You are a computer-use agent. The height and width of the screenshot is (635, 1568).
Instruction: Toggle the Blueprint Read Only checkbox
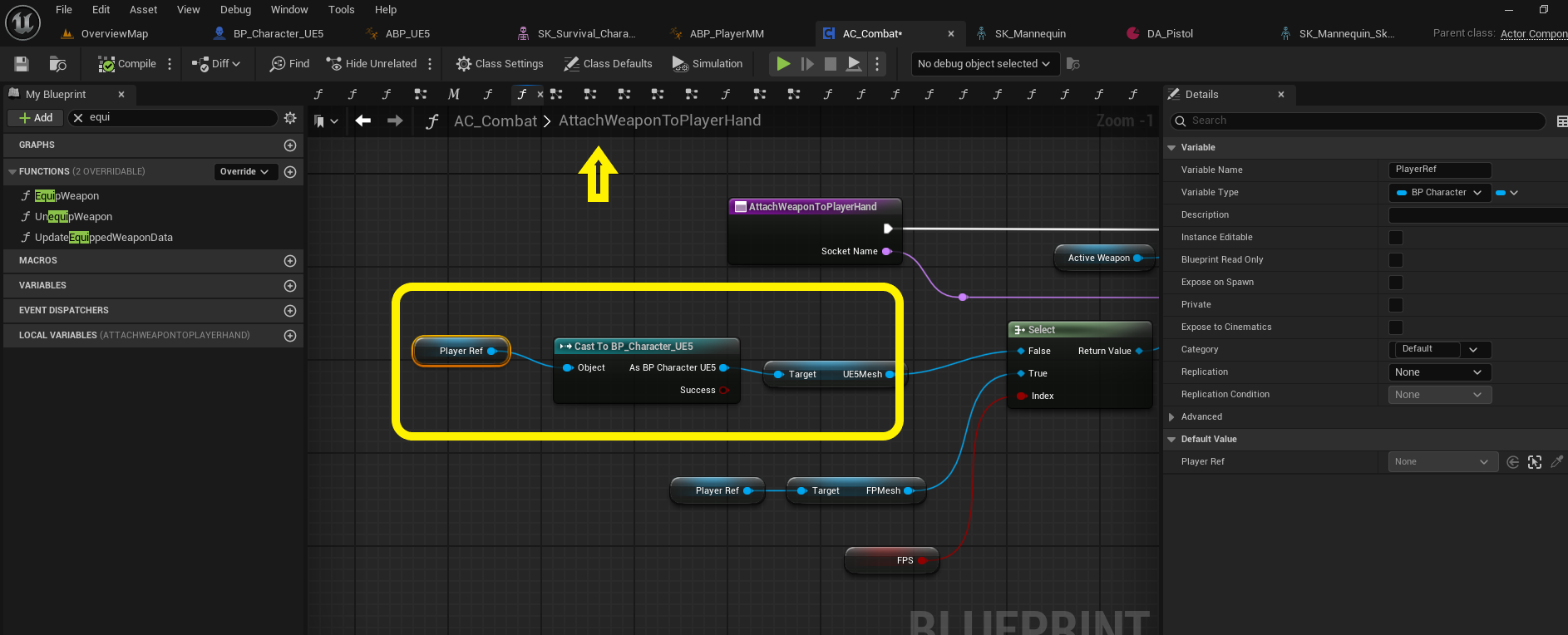click(1396, 260)
